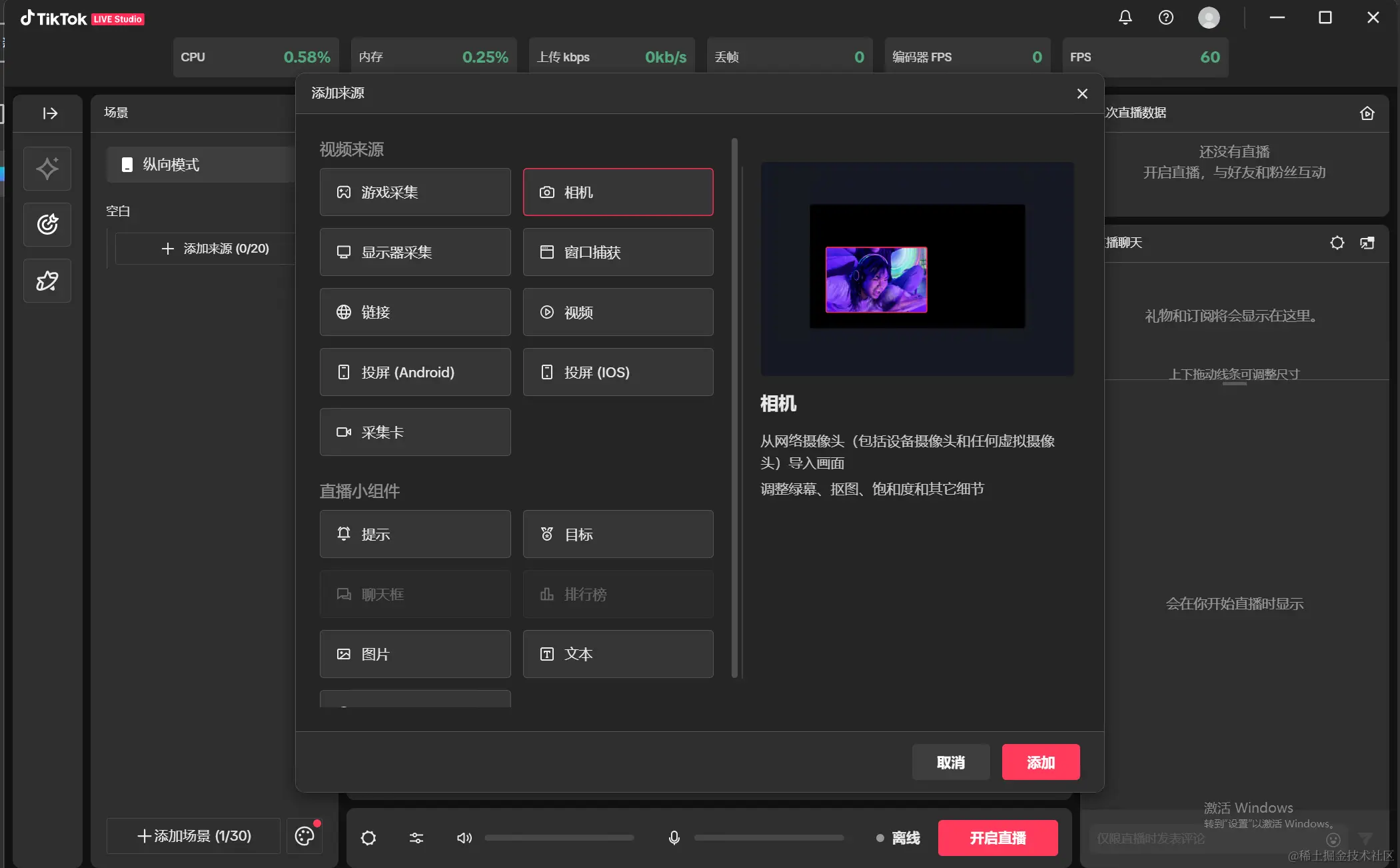This screenshot has width=1400, height=868.
Task: Mute the speaker volume icon
Action: (x=464, y=838)
